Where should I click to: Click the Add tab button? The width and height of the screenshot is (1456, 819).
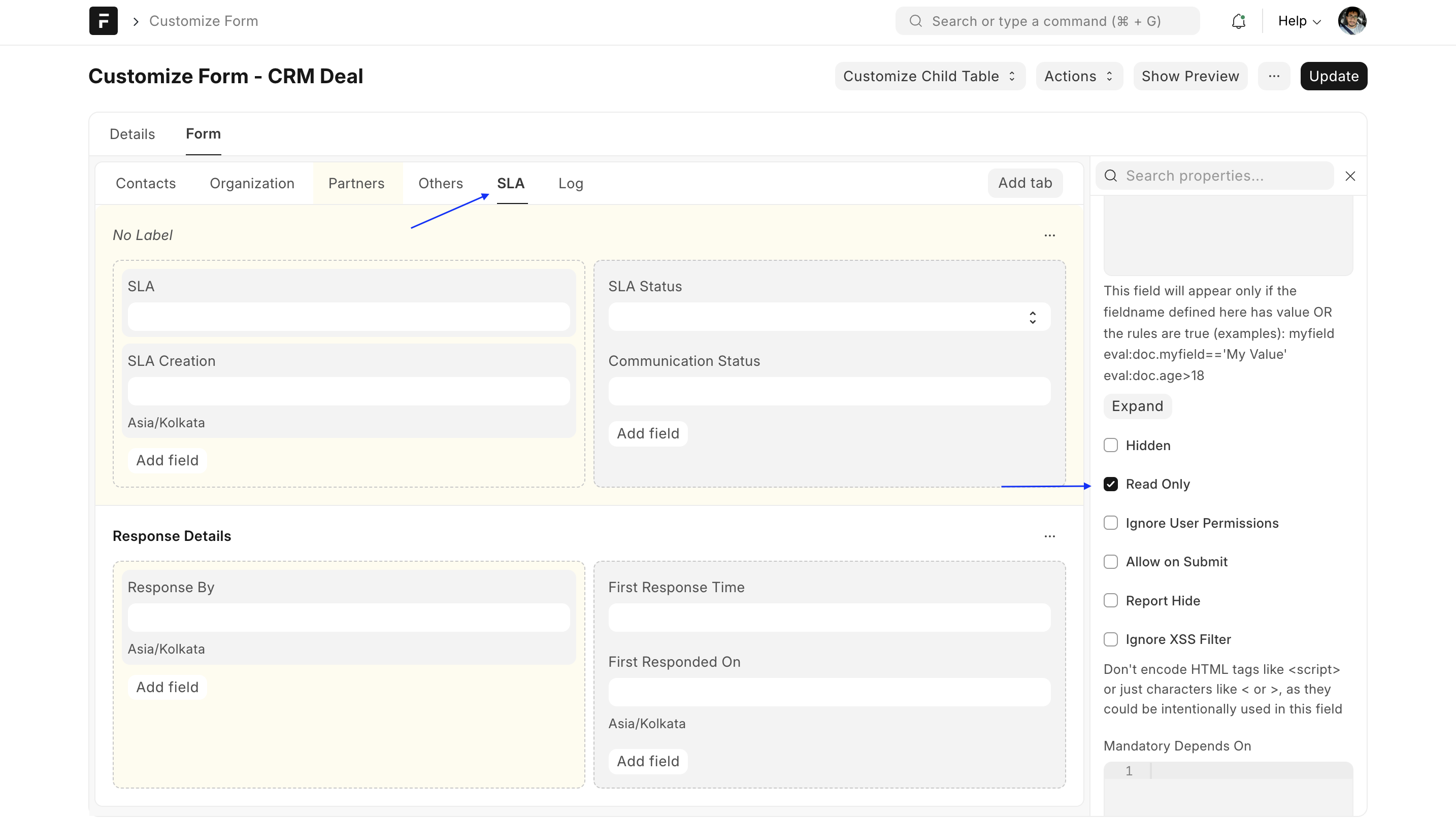[1024, 183]
